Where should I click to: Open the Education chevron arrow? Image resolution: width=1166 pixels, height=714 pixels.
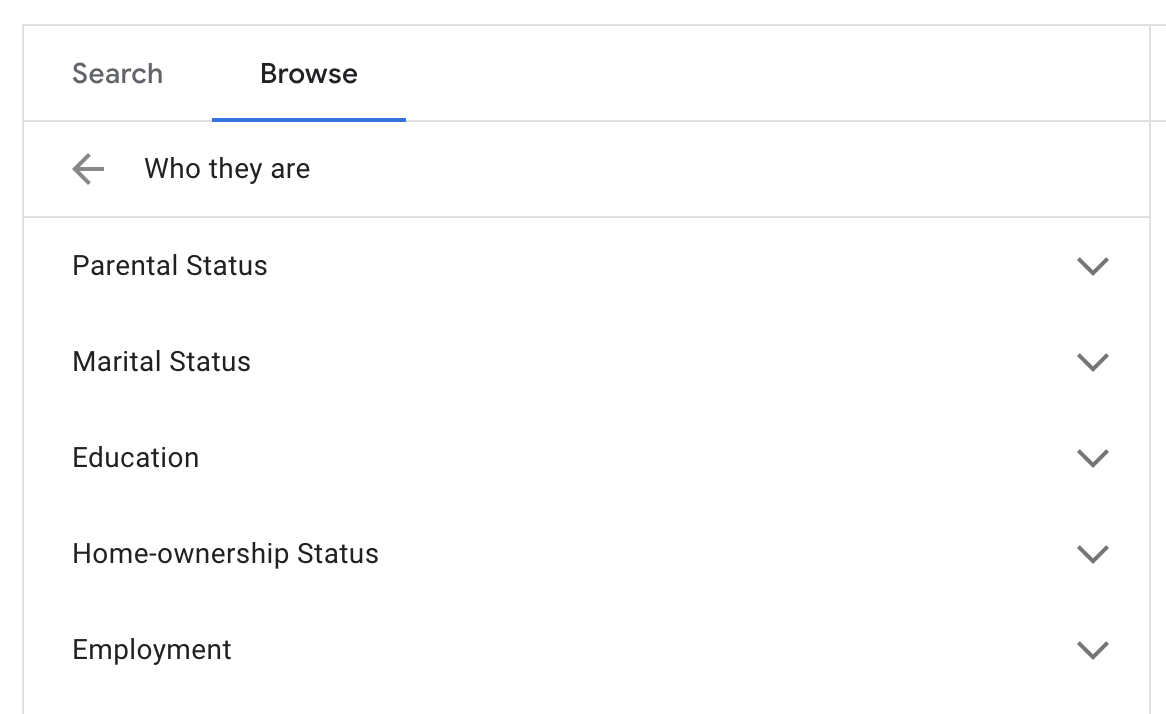[x=1092, y=458]
